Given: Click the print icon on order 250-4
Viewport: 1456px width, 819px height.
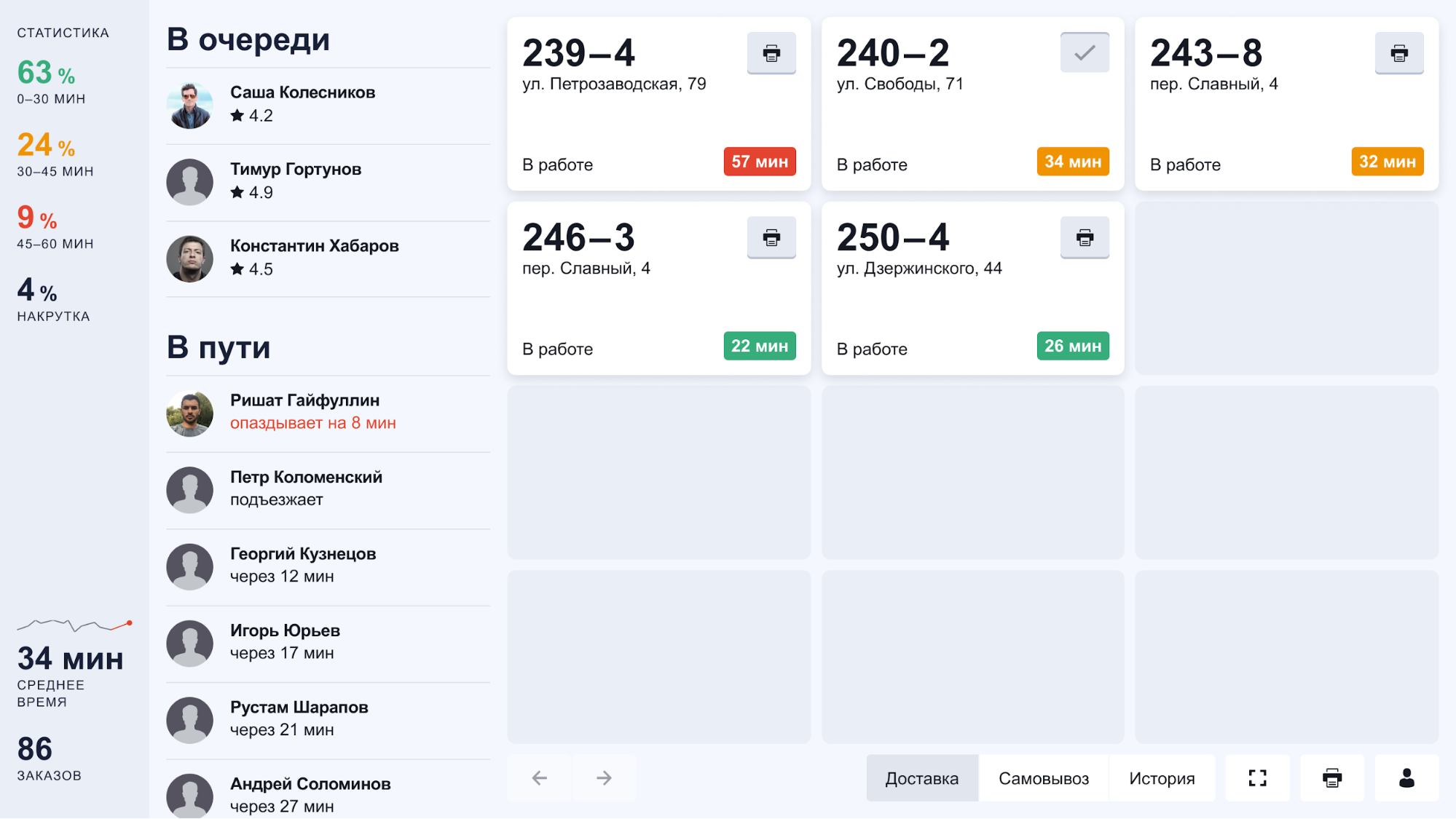Looking at the screenshot, I should click(1084, 238).
